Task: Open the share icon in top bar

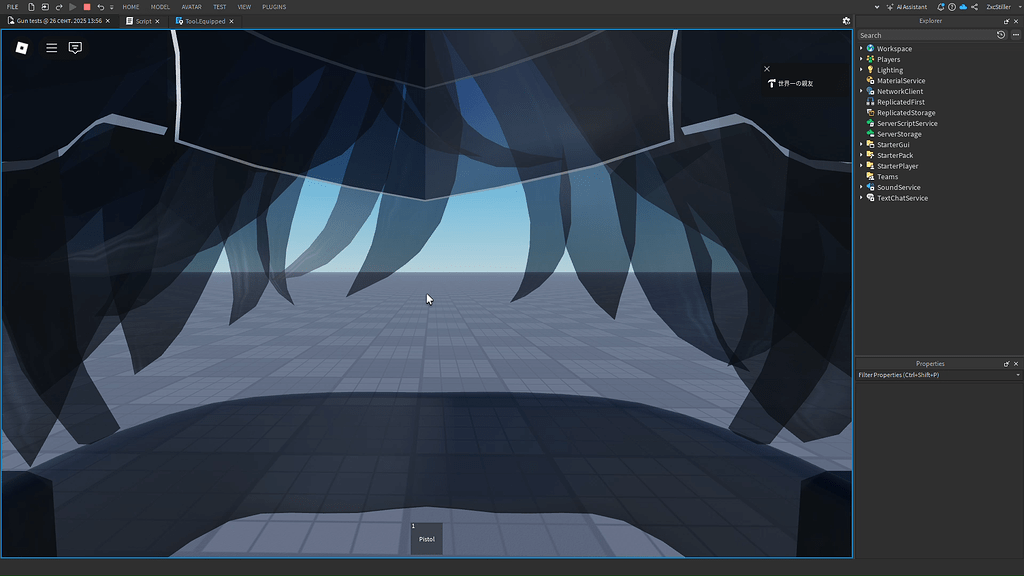Action: 974,7
